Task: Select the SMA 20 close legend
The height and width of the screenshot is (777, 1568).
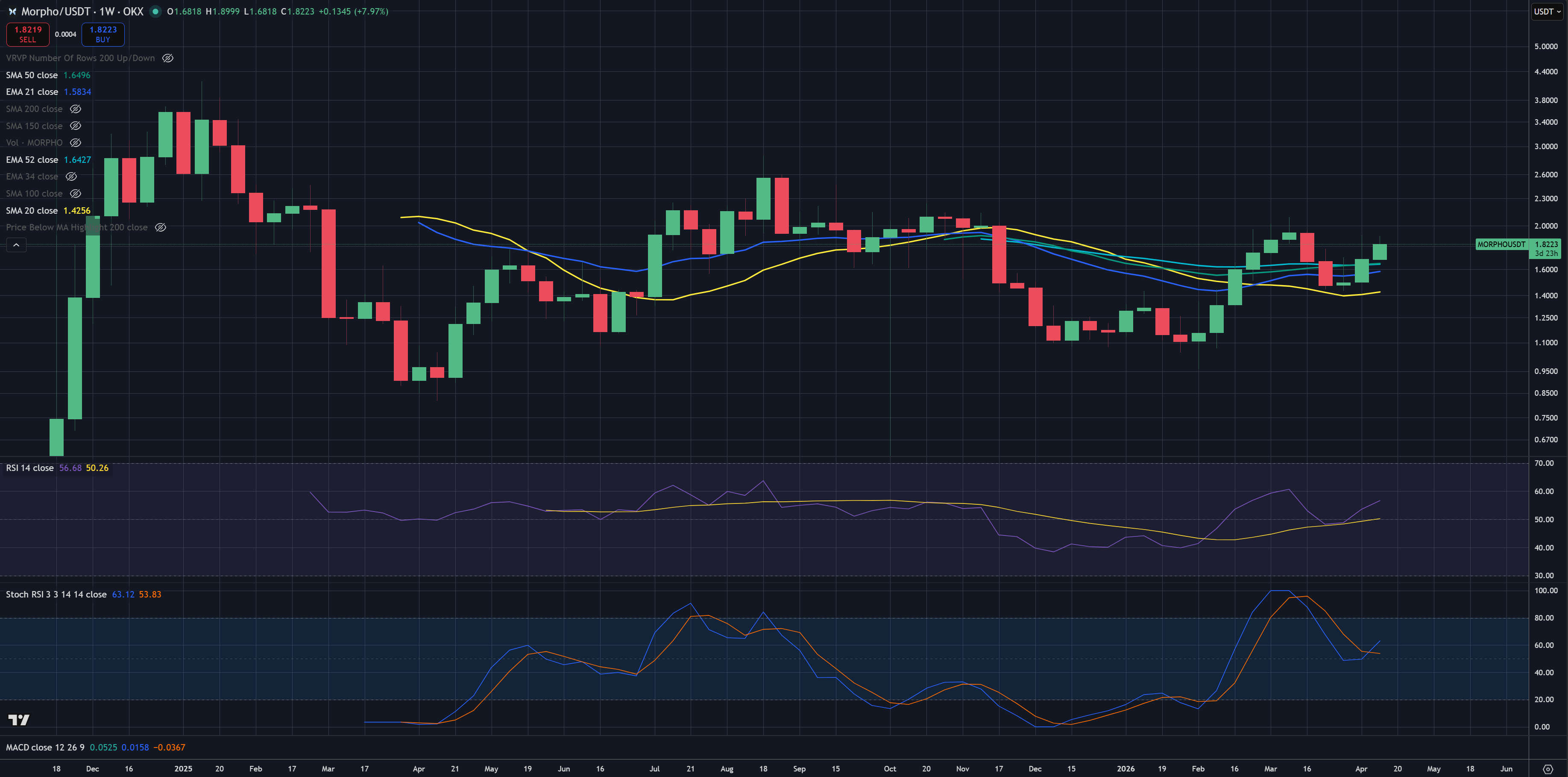Action: click(x=32, y=211)
